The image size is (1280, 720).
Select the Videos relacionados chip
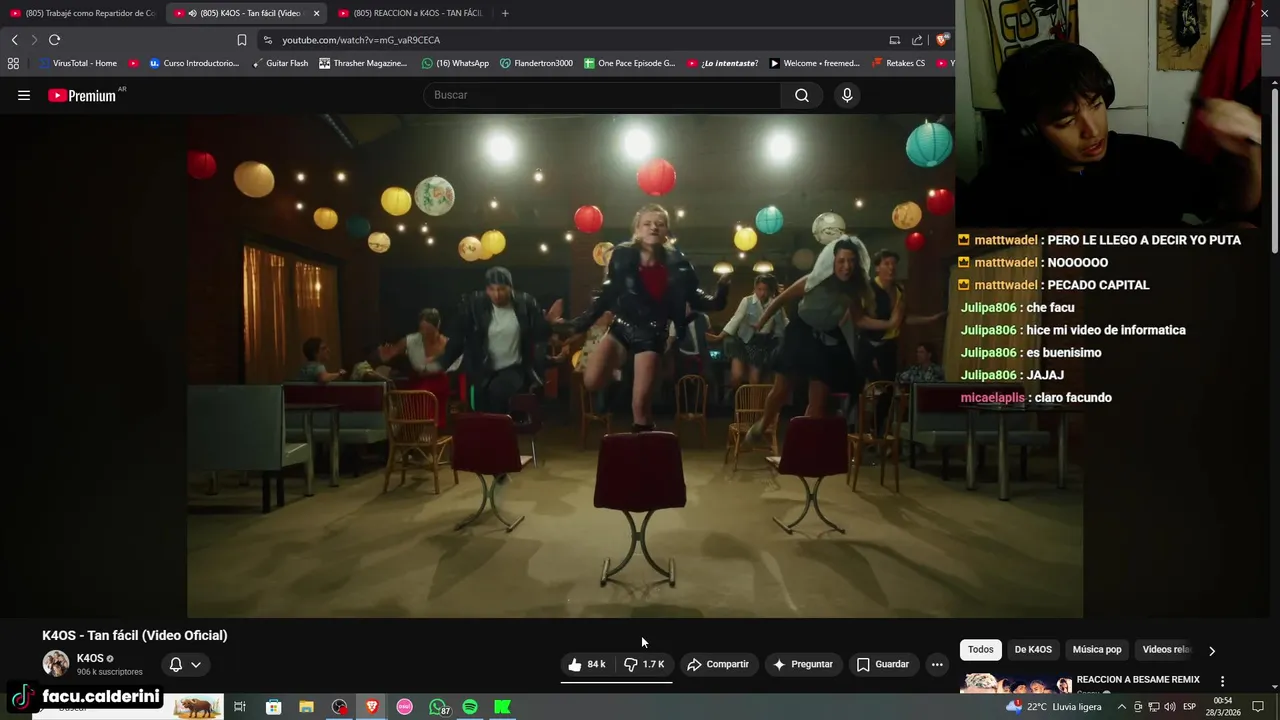(x=1166, y=649)
